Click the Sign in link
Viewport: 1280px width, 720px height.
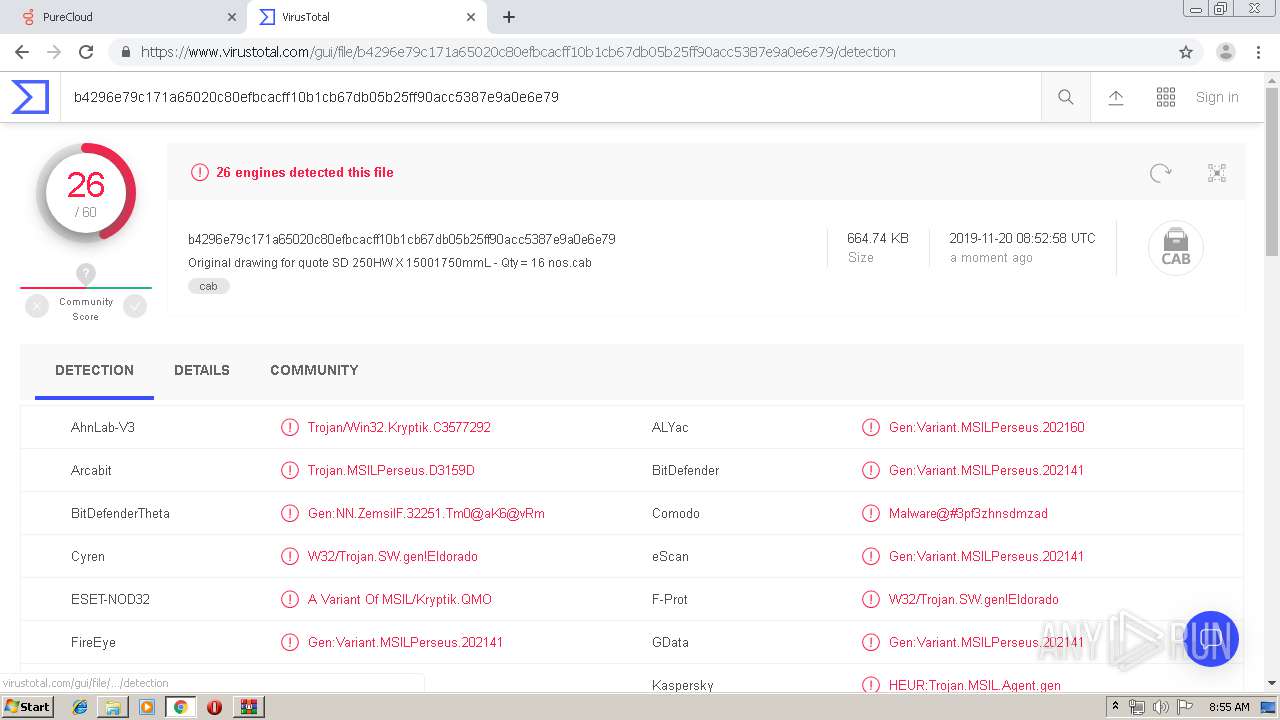pyautogui.click(x=1217, y=97)
